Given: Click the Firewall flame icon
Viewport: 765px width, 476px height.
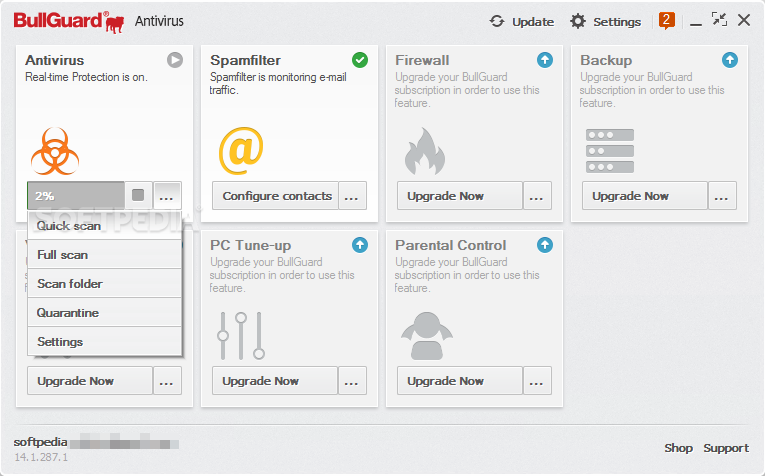Looking at the screenshot, I should (x=424, y=151).
